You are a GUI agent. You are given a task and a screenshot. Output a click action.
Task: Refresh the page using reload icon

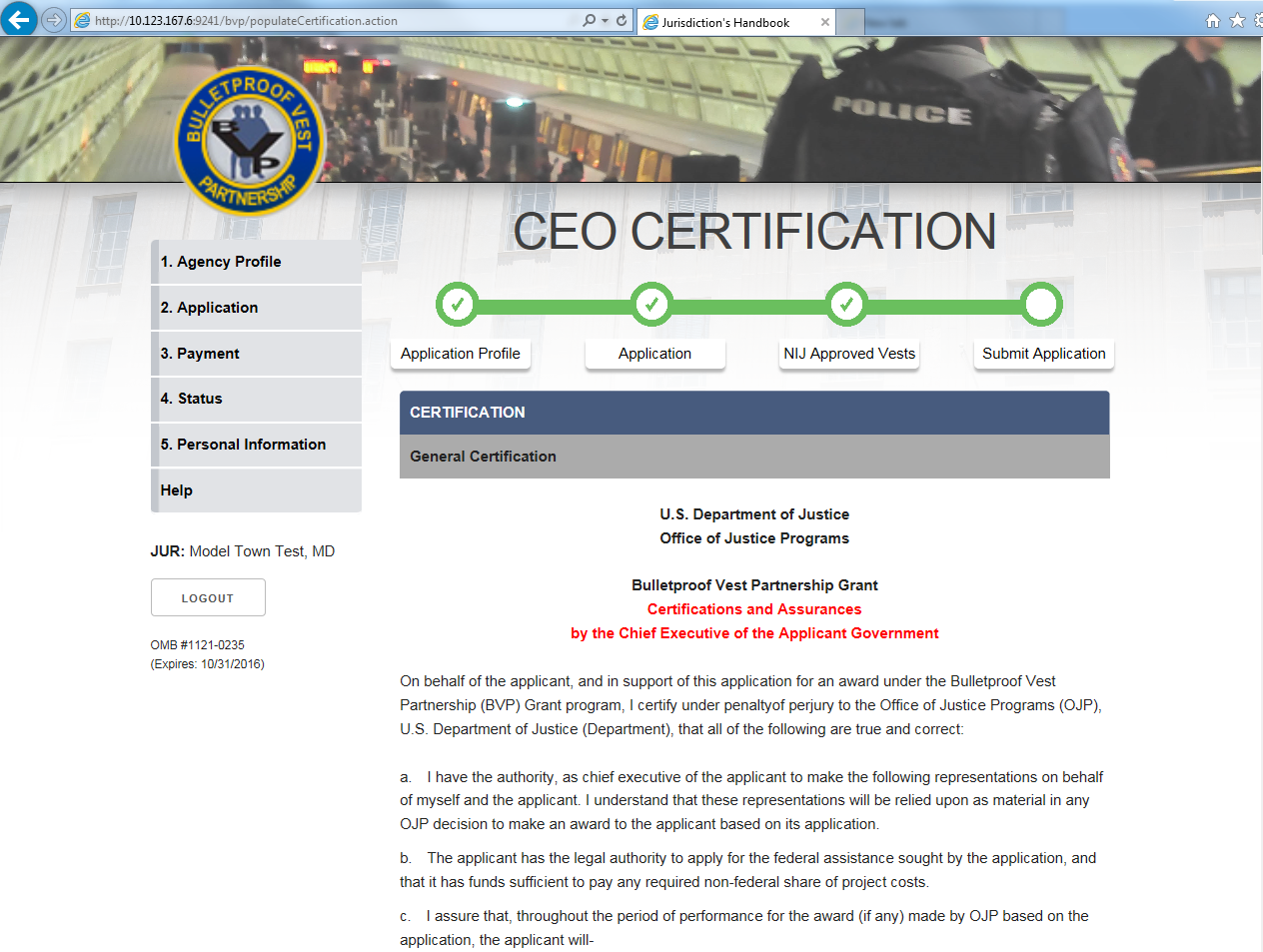[x=622, y=20]
